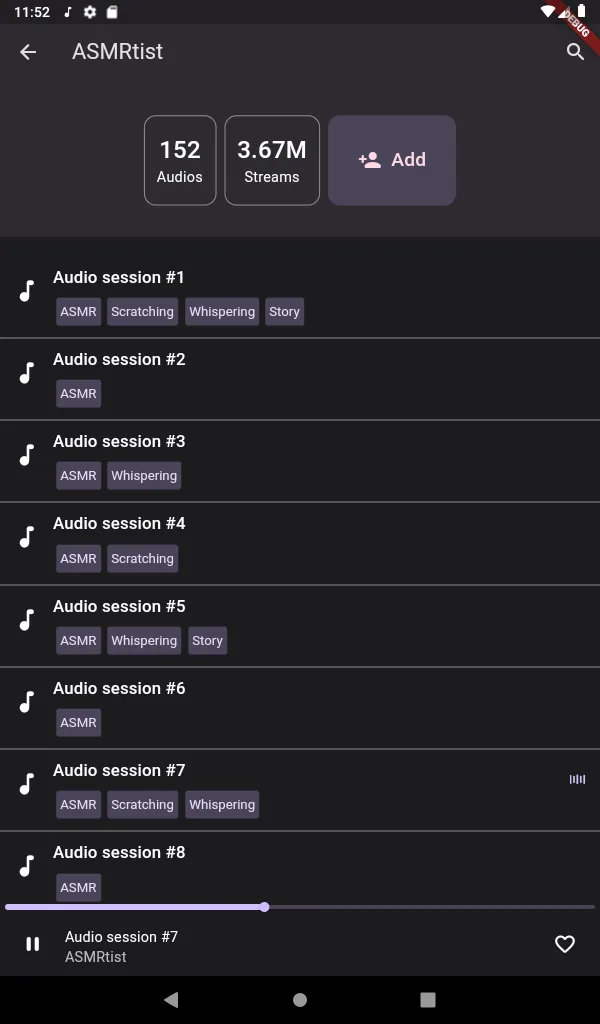View the 152 Audios stat card

click(x=180, y=160)
